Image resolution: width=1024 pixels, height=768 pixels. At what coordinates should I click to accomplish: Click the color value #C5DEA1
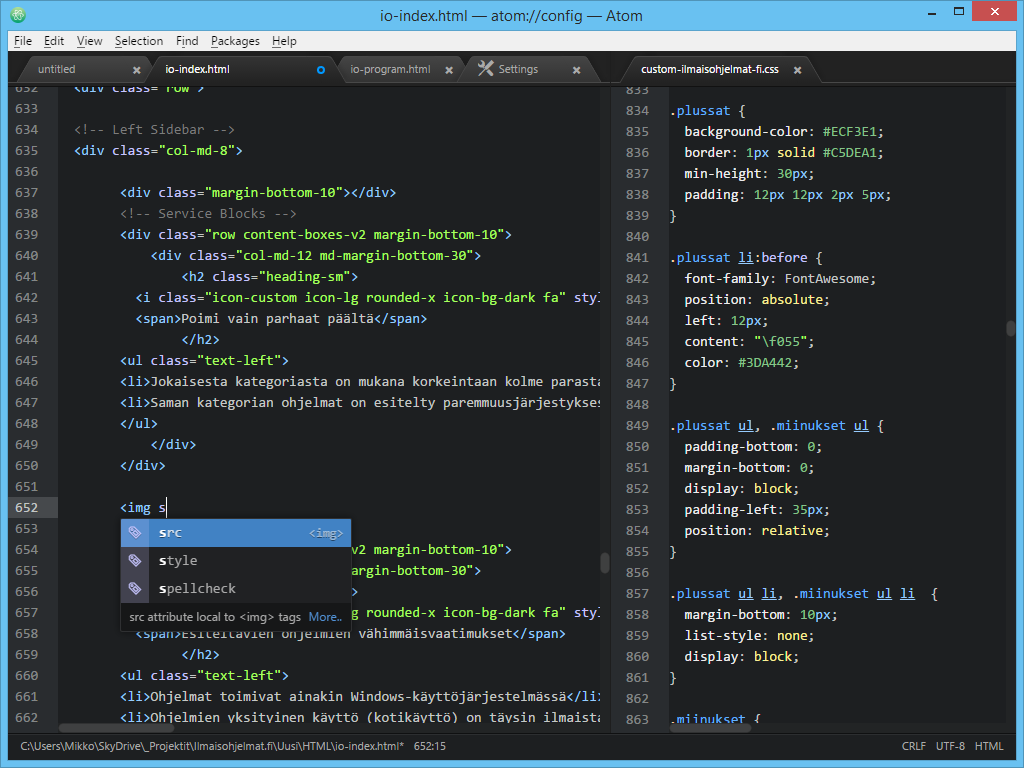[x=850, y=152]
